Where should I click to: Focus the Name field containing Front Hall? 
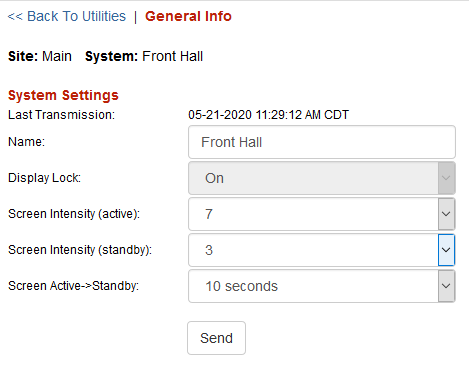pyautogui.click(x=322, y=142)
